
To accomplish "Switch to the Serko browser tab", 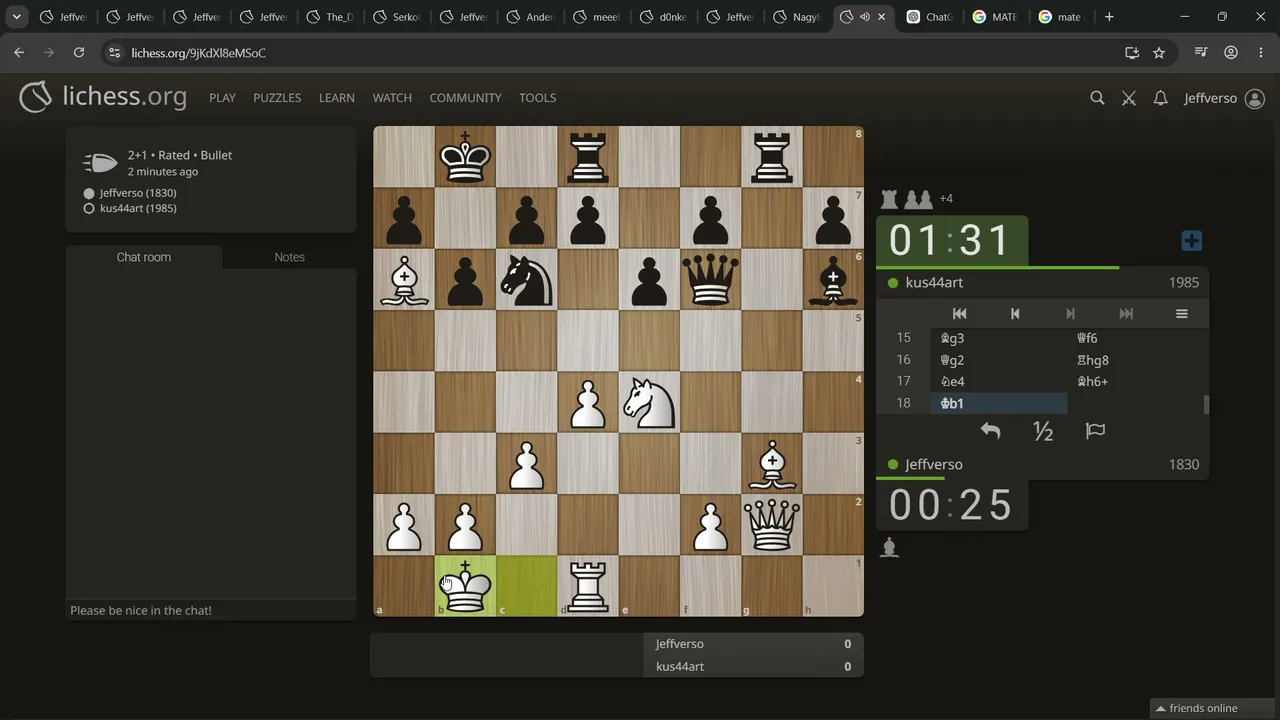I will click(x=396, y=17).
